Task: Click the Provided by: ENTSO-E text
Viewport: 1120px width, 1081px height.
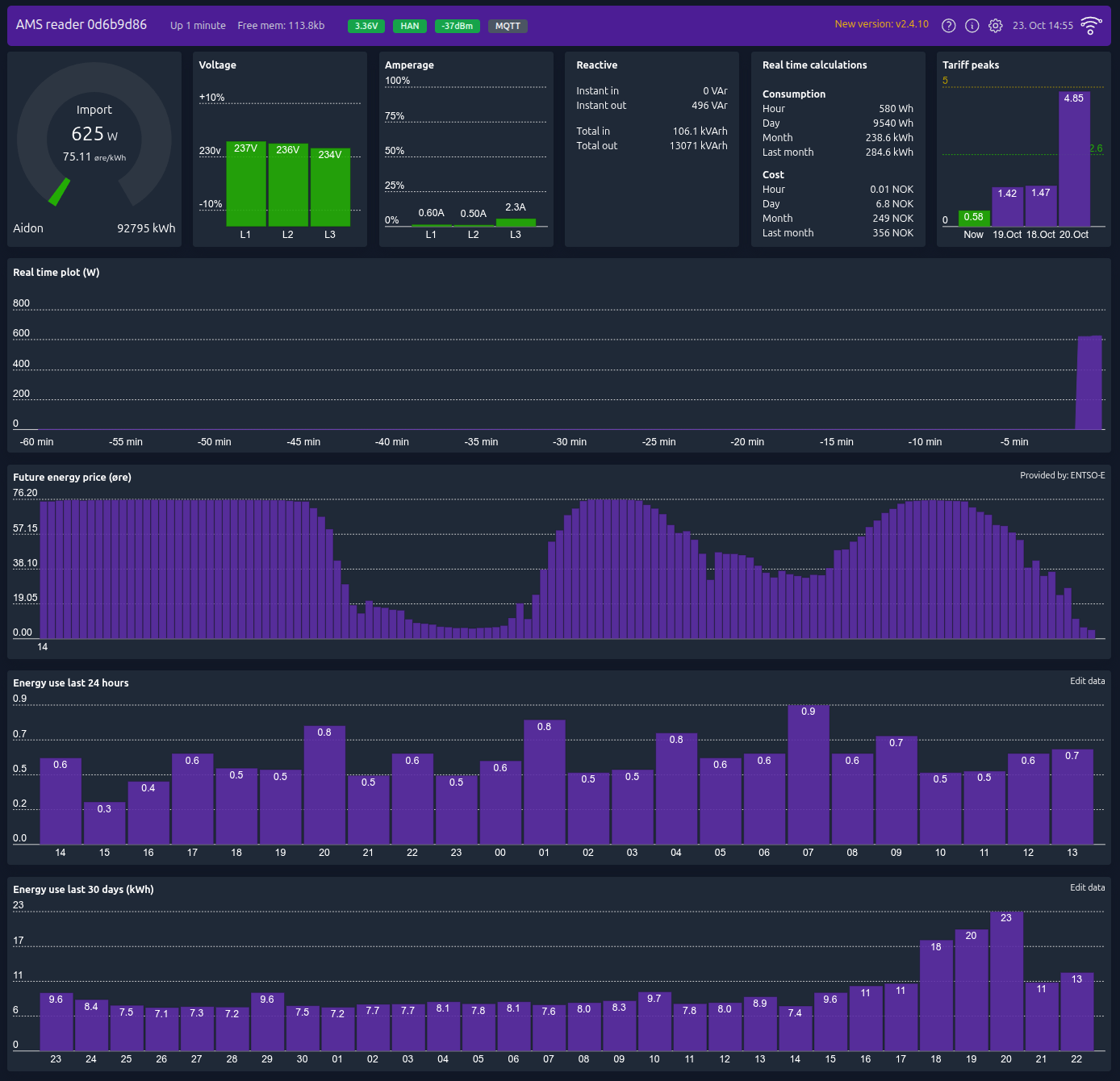Action: [x=1062, y=475]
